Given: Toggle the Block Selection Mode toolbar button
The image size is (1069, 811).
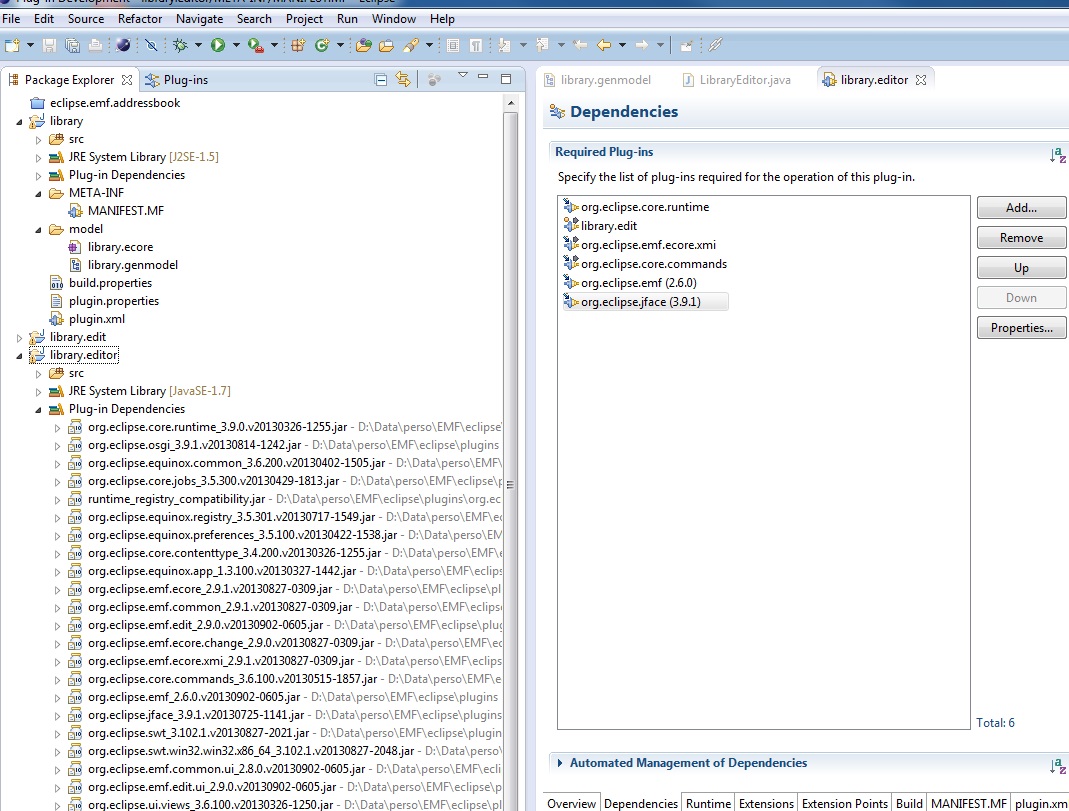Looking at the screenshot, I should (x=453, y=46).
